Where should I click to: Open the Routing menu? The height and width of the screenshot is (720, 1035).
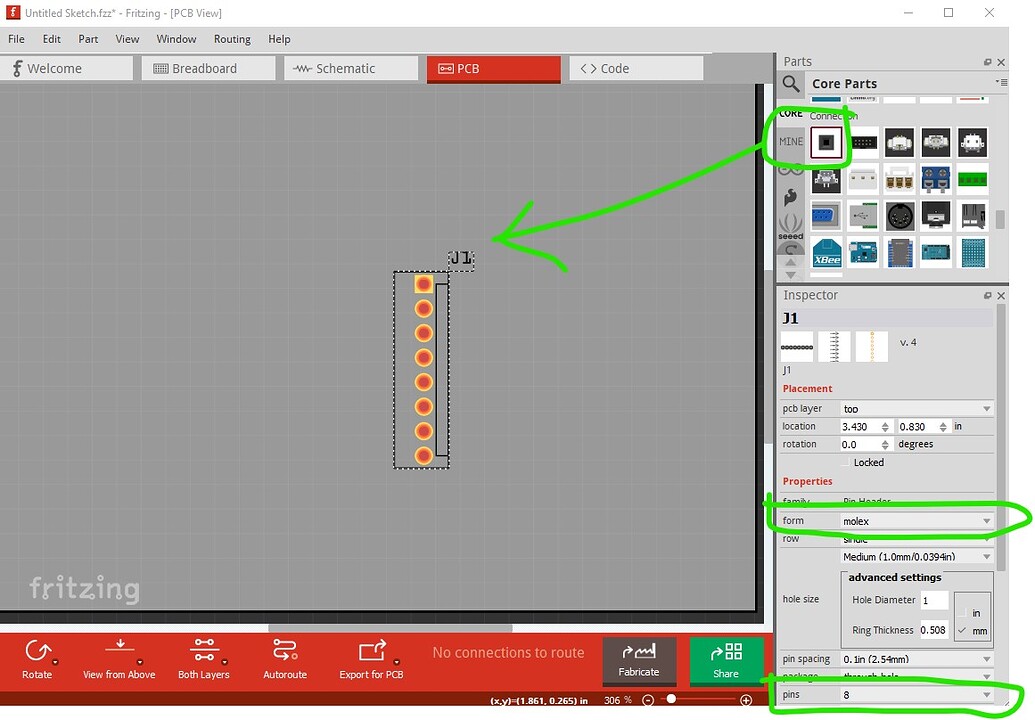coord(232,39)
